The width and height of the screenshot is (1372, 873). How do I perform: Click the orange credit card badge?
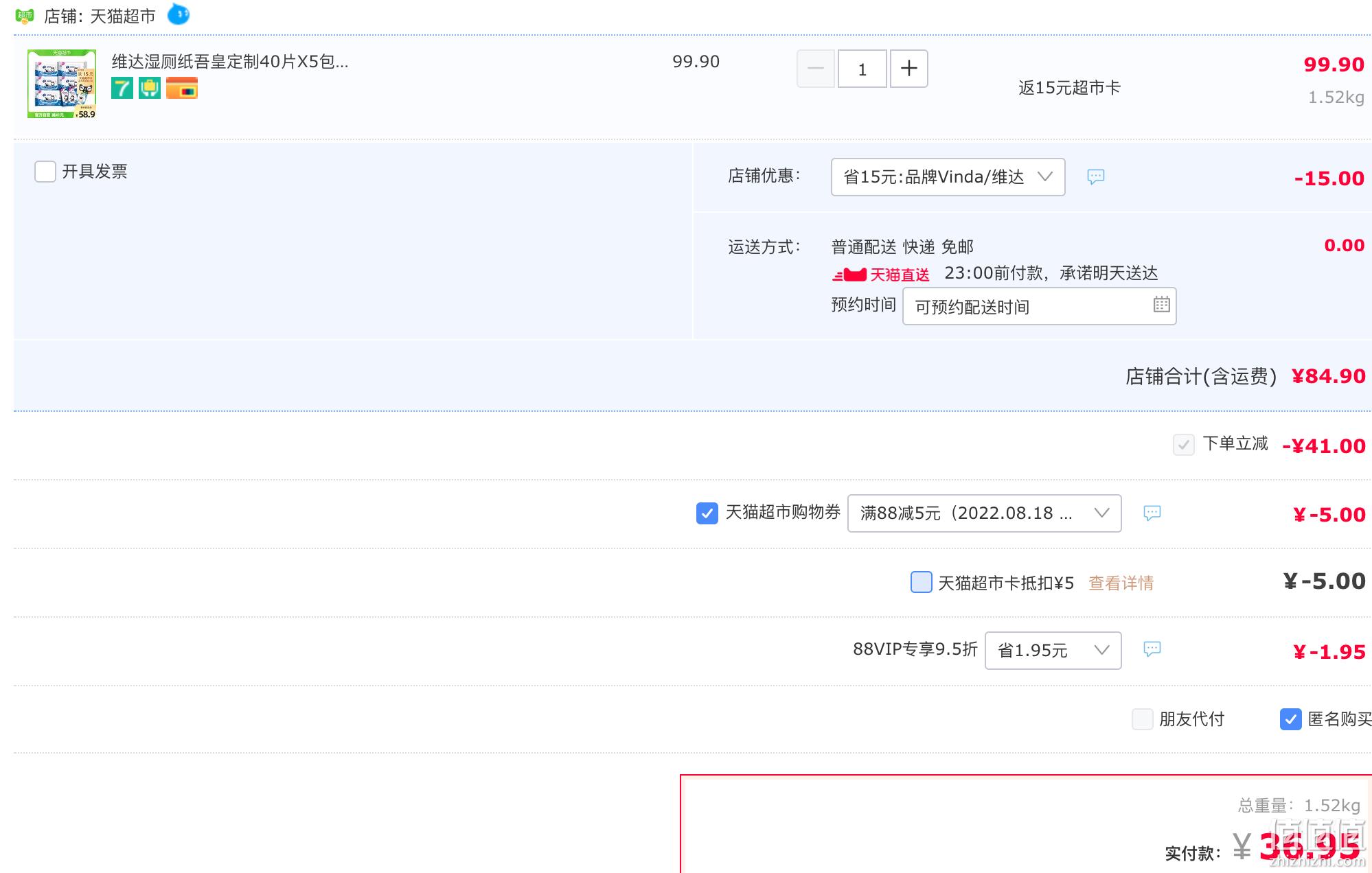point(182,88)
